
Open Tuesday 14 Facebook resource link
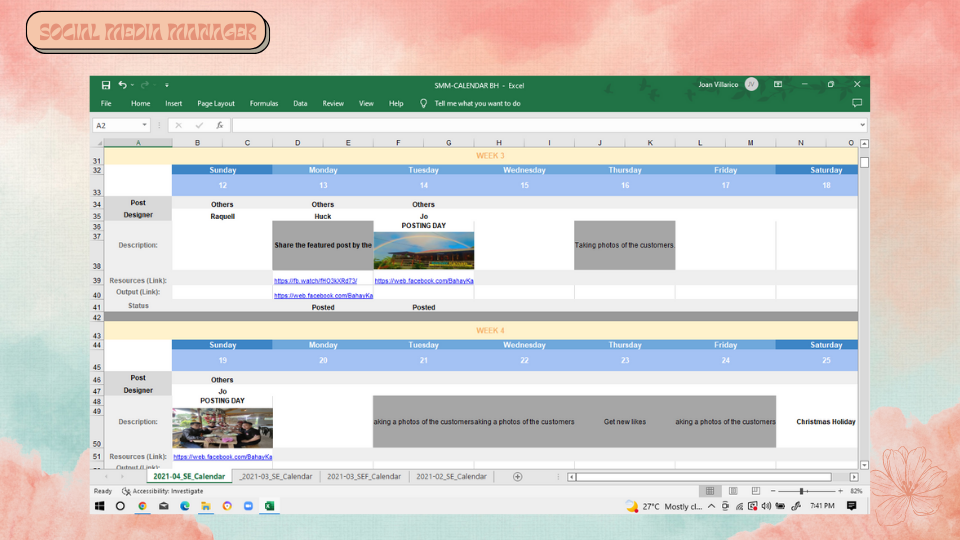click(424, 280)
